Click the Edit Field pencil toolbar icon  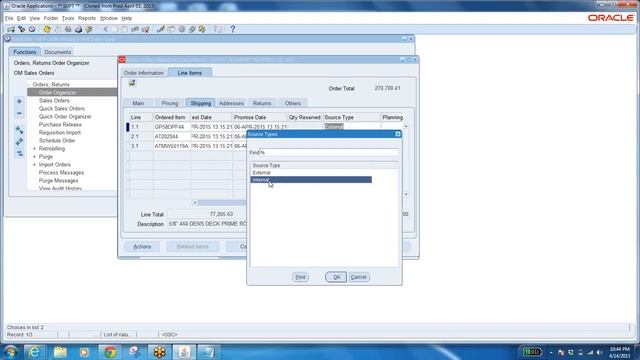click(x=161, y=29)
